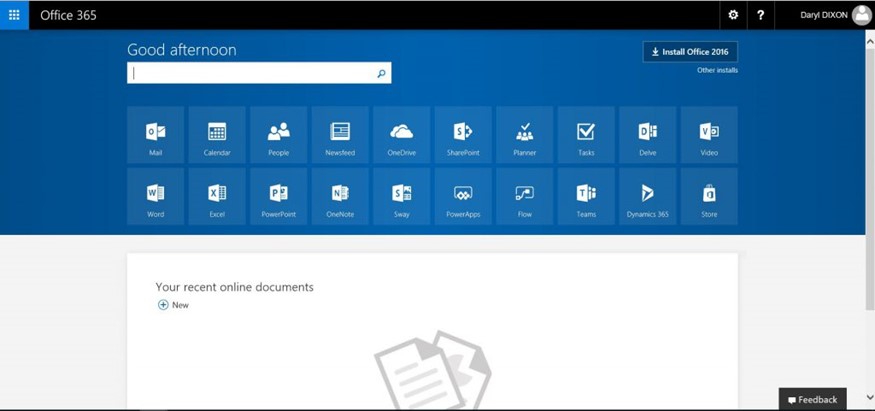
Task: Click the page scrollbar up arrow
Action: tap(870, 40)
